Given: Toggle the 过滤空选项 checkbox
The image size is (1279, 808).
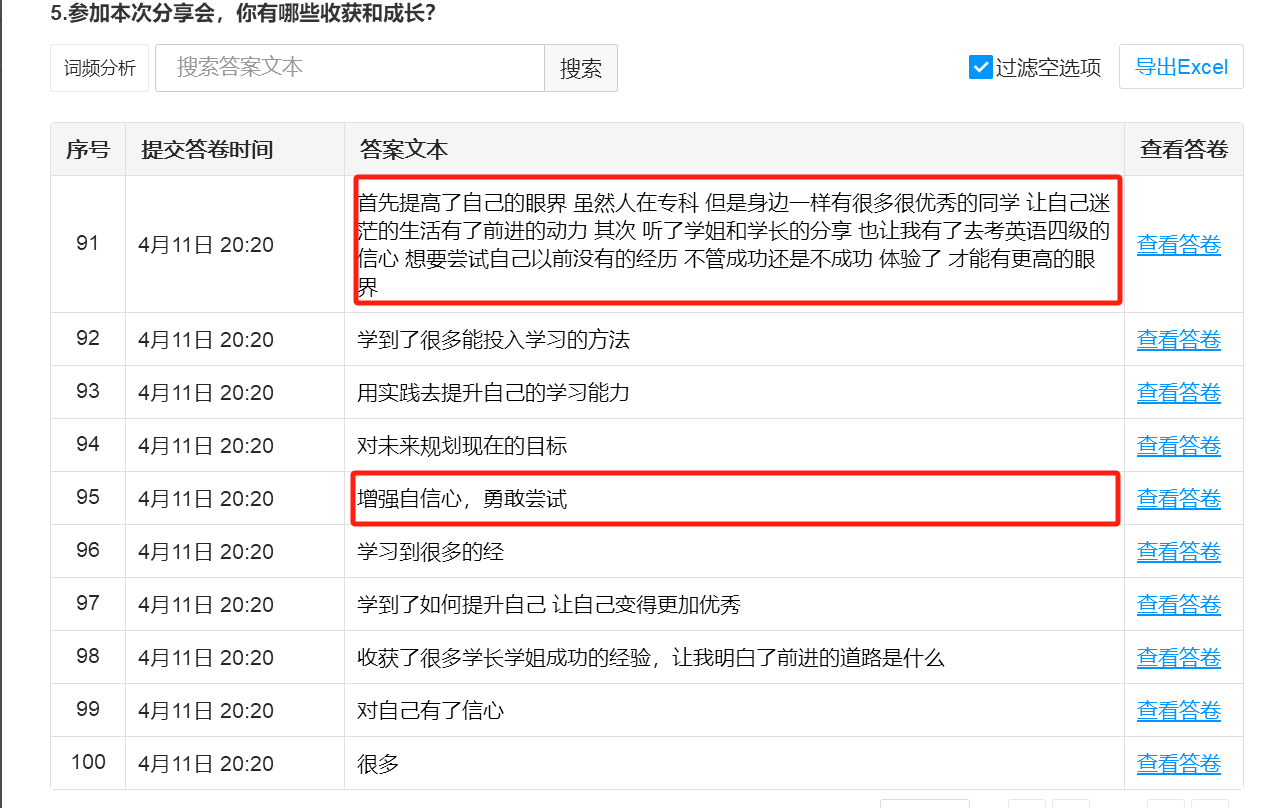Looking at the screenshot, I should click(980, 67).
